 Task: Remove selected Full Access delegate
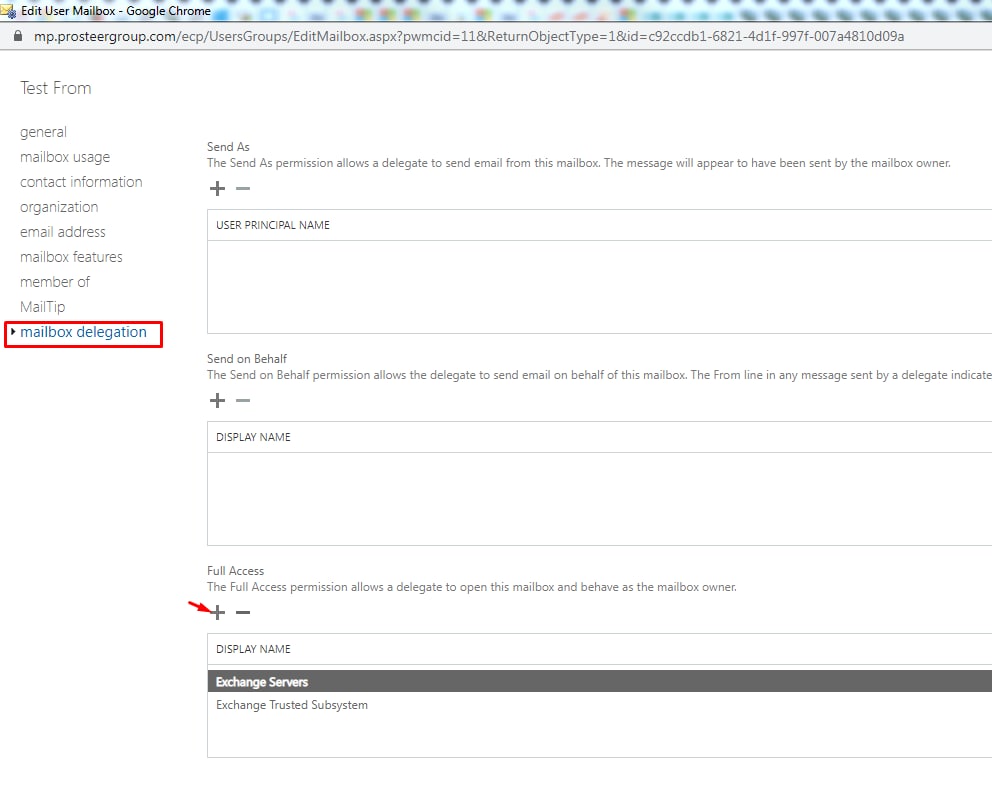(243, 612)
